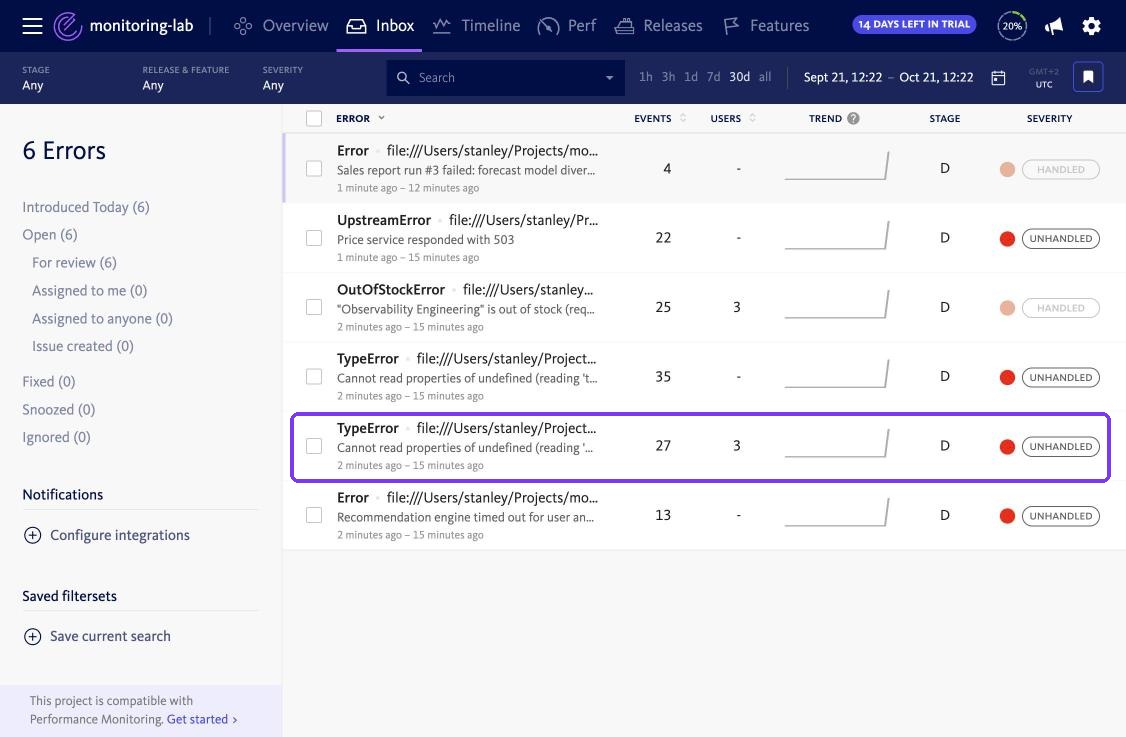Open the Releases tab
Viewport: 1126px width, 737px height.
pos(659,26)
